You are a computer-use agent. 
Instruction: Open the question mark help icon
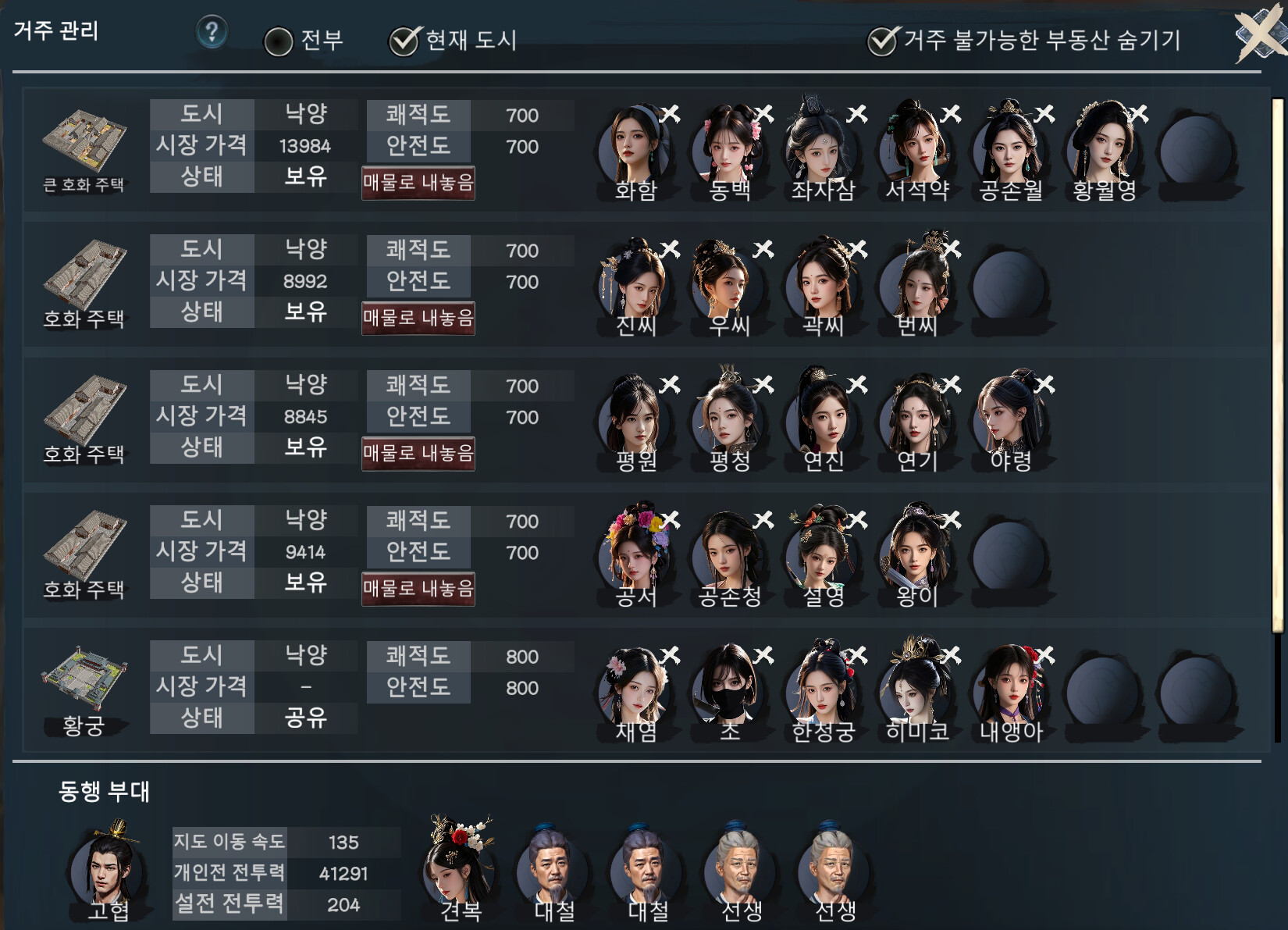click(211, 32)
